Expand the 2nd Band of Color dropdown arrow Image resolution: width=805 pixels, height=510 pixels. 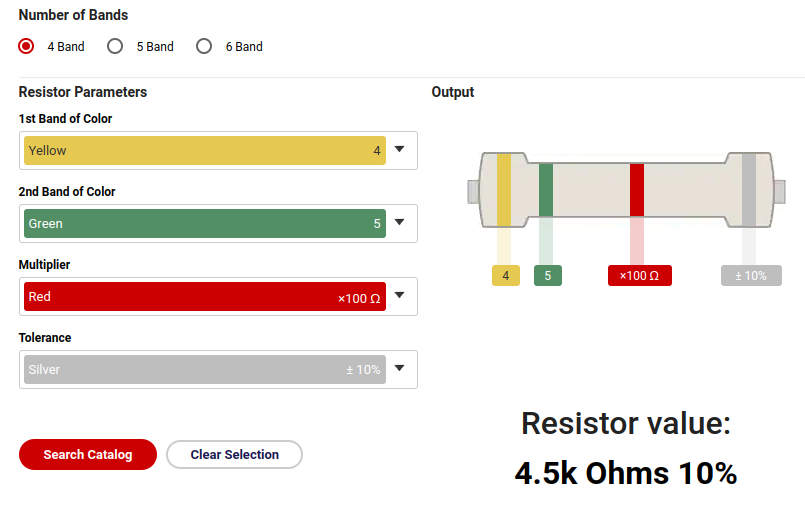click(400, 223)
